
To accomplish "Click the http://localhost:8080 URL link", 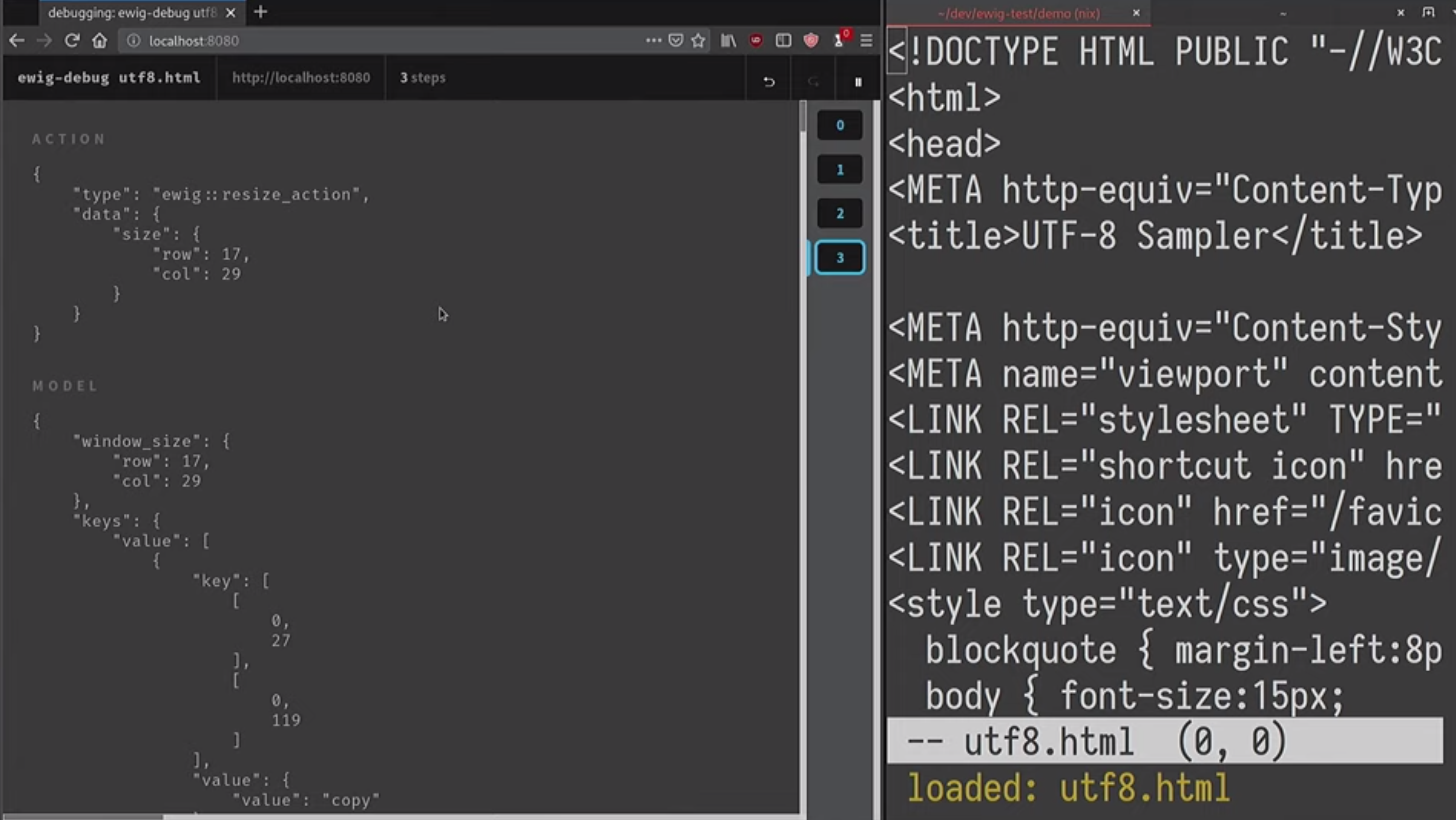I will (x=300, y=77).
